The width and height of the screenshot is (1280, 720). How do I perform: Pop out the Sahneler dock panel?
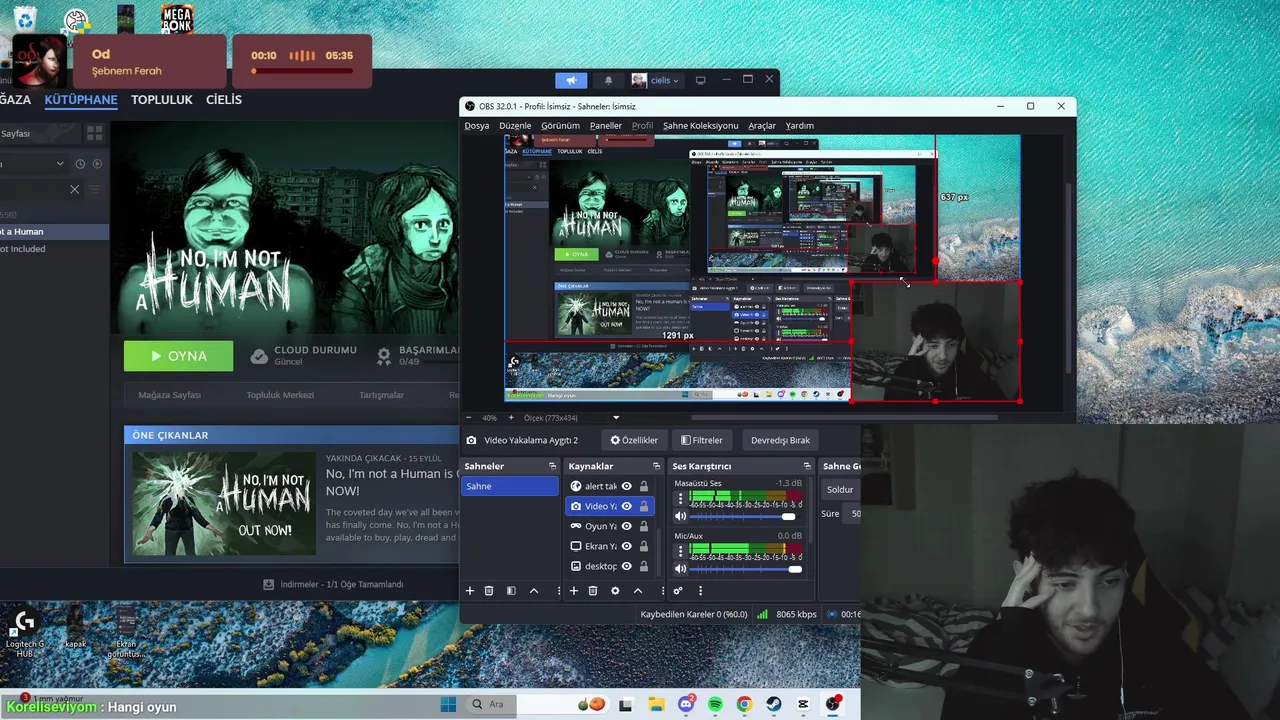[x=552, y=466]
